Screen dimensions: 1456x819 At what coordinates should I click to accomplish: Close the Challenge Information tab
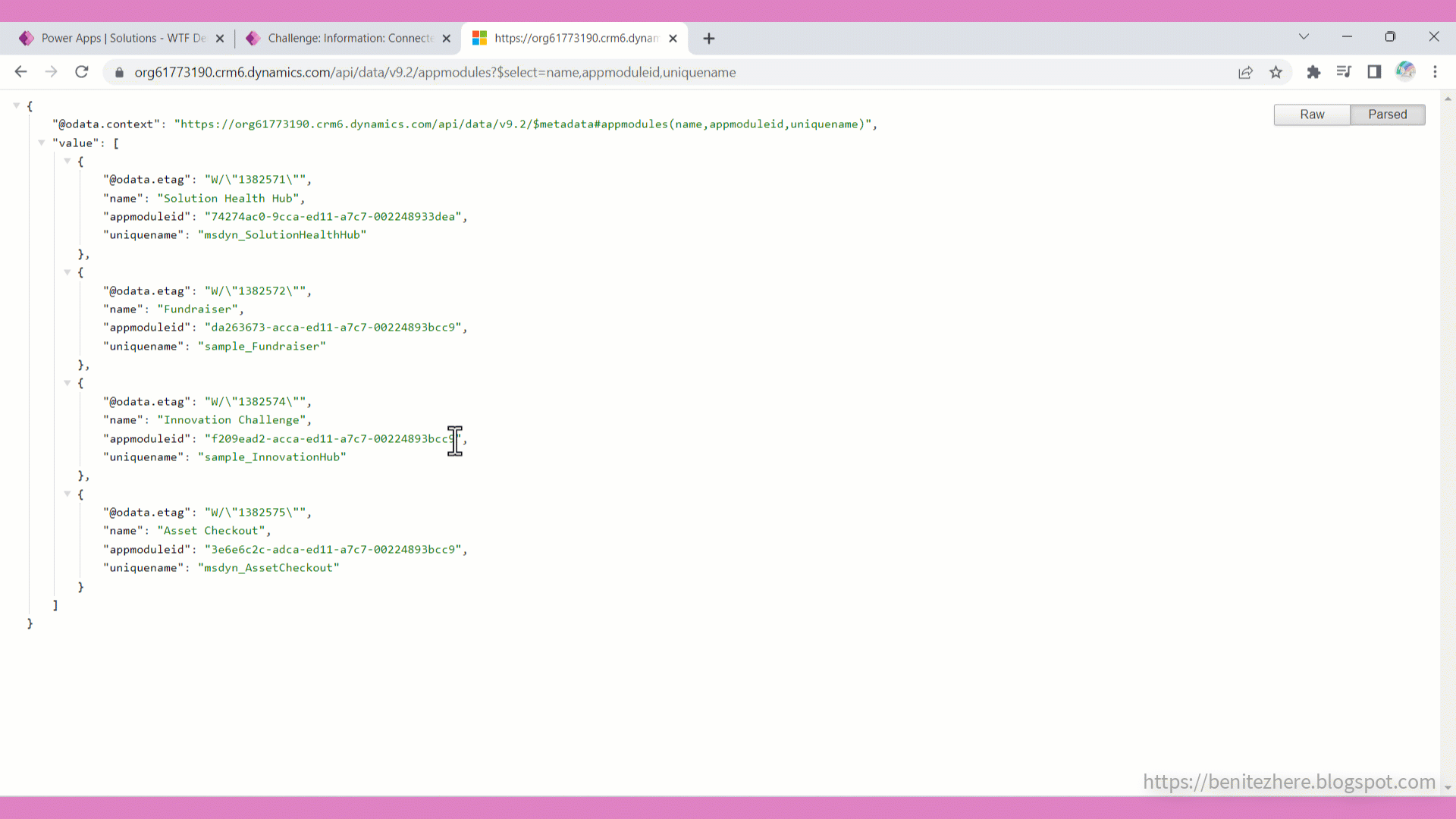(x=447, y=39)
